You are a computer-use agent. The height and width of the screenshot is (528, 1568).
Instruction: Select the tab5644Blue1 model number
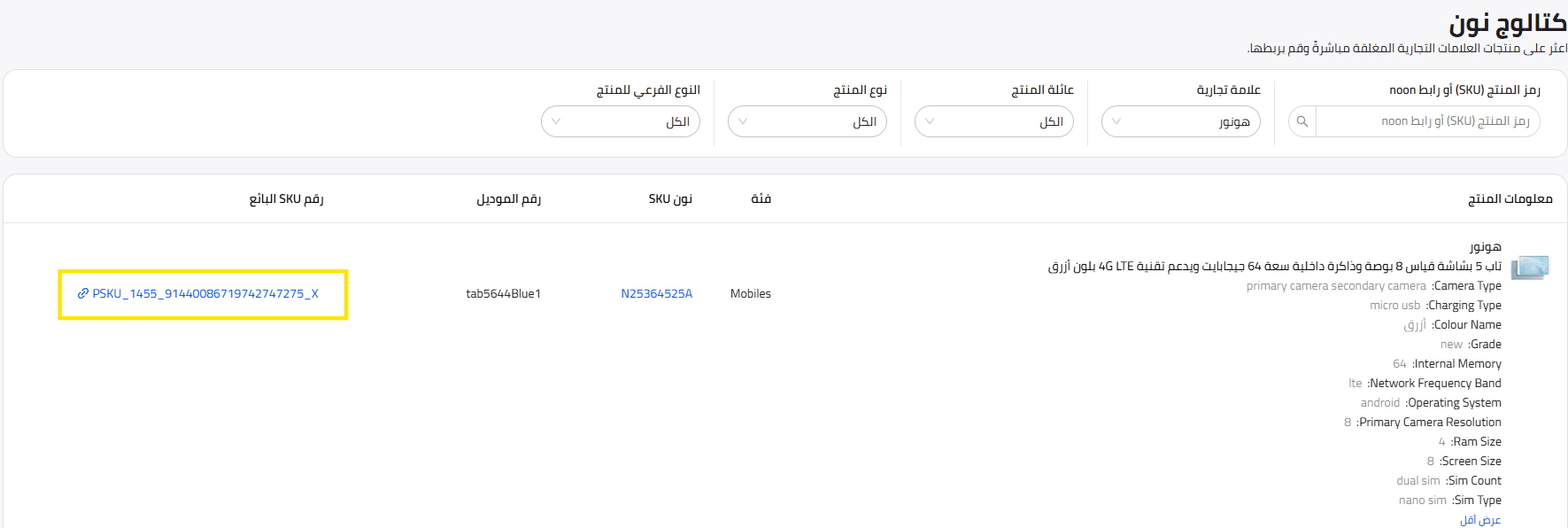(503, 293)
